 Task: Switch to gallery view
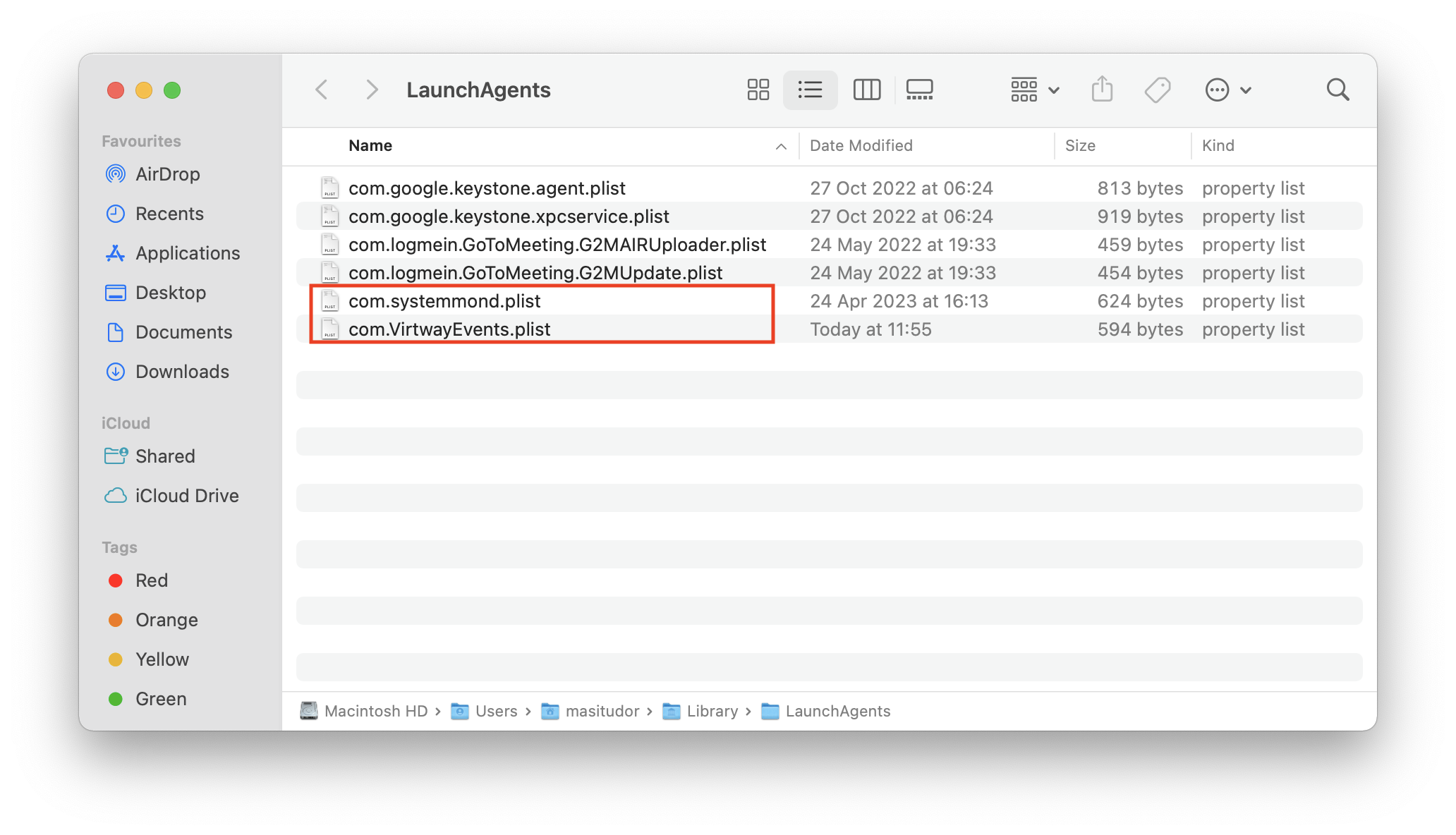[919, 90]
